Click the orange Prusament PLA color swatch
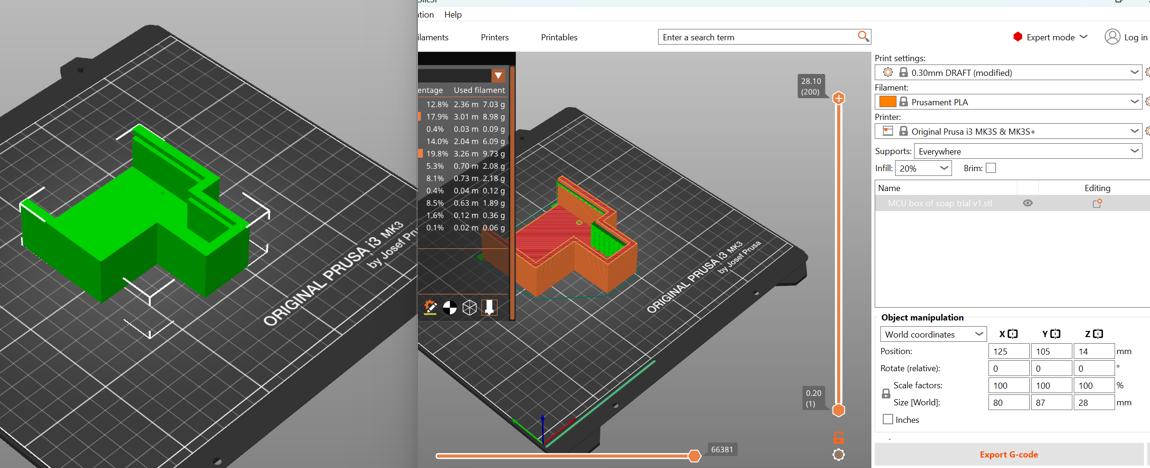This screenshot has width=1150, height=468. click(887, 102)
